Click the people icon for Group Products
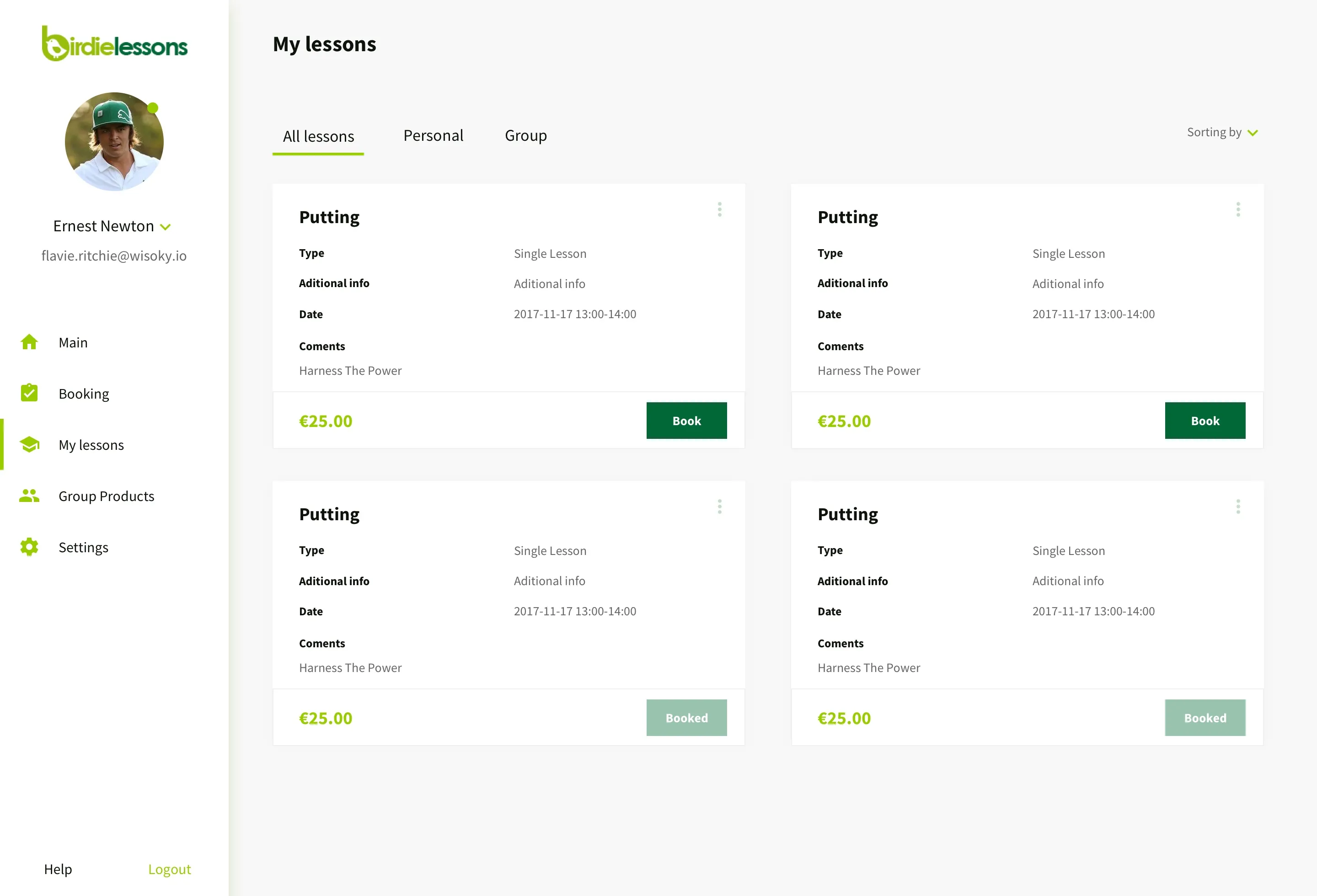1317x896 pixels. [x=29, y=496]
